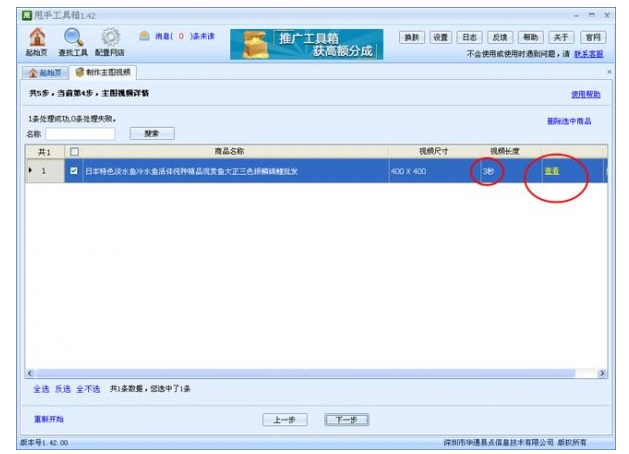Click the 联系客服 customer service link
Image resolution: width=629 pixels, height=454 pixels.
click(588, 54)
